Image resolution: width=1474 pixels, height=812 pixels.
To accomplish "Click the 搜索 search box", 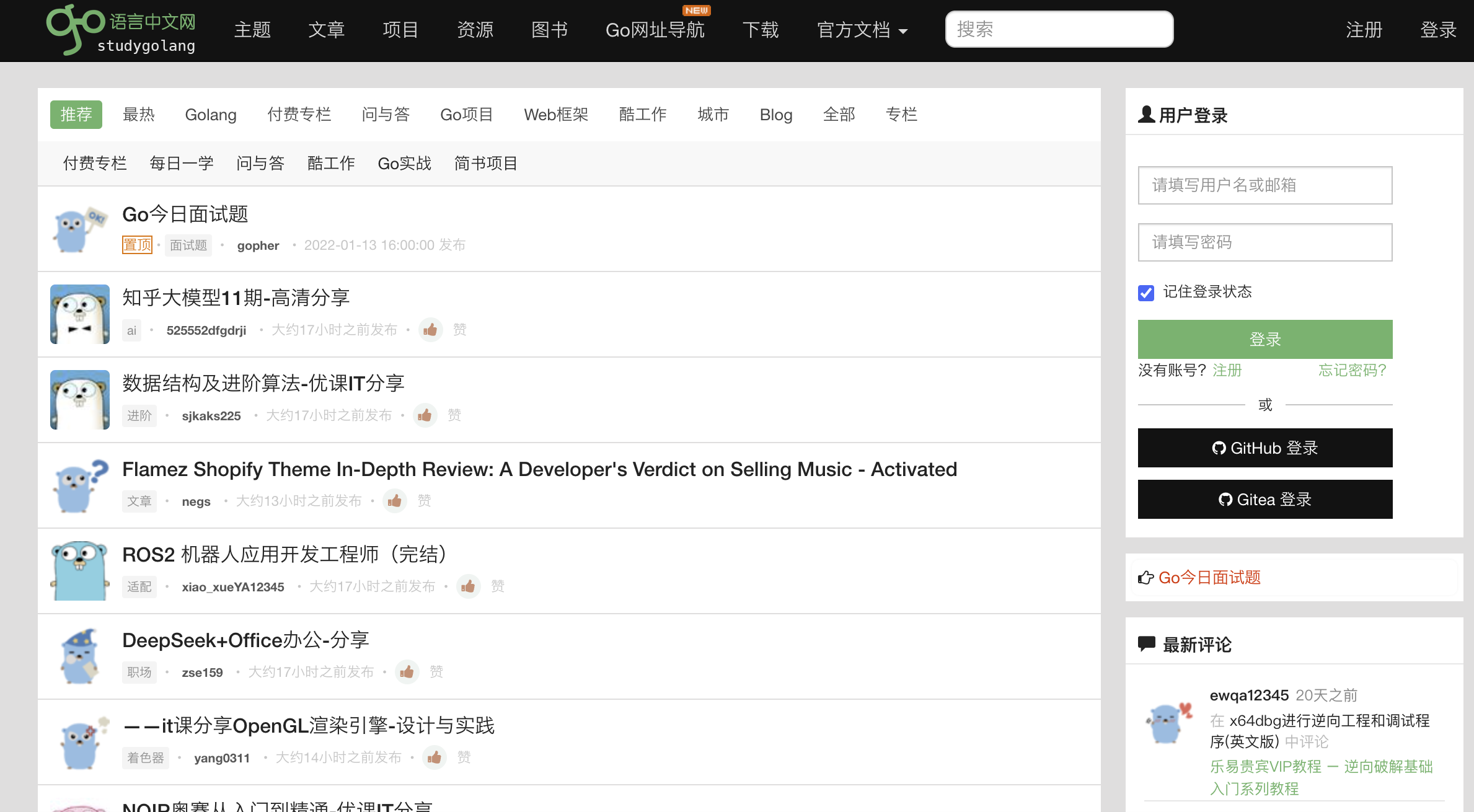I will pos(1059,29).
